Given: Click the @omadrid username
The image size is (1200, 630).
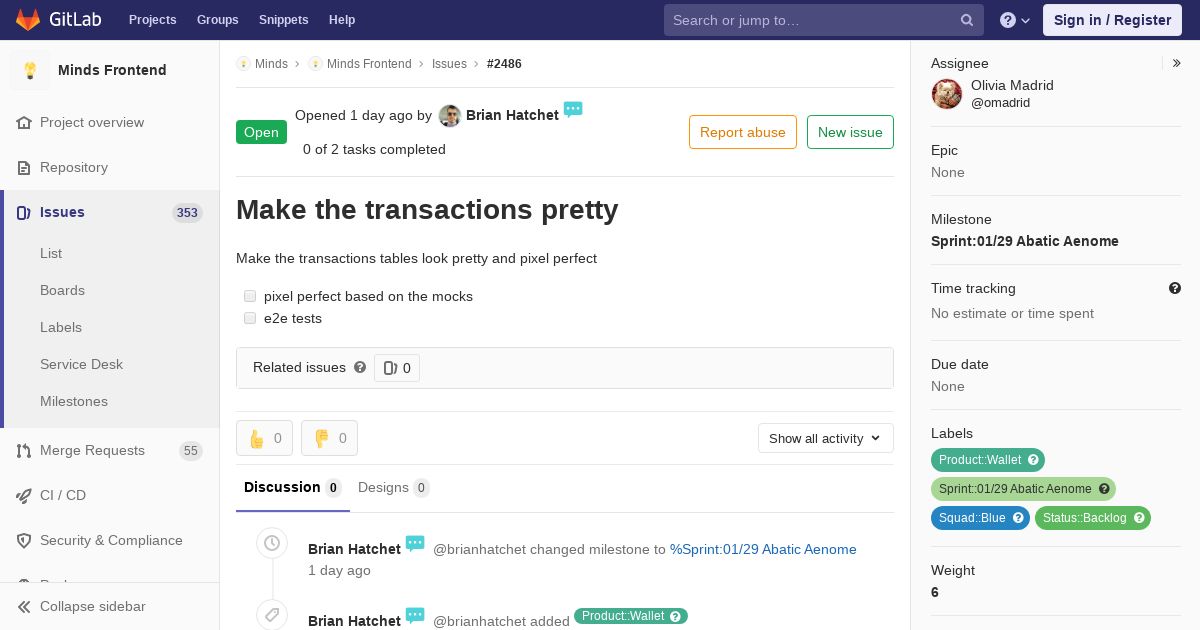Looking at the screenshot, I should [x=1000, y=103].
